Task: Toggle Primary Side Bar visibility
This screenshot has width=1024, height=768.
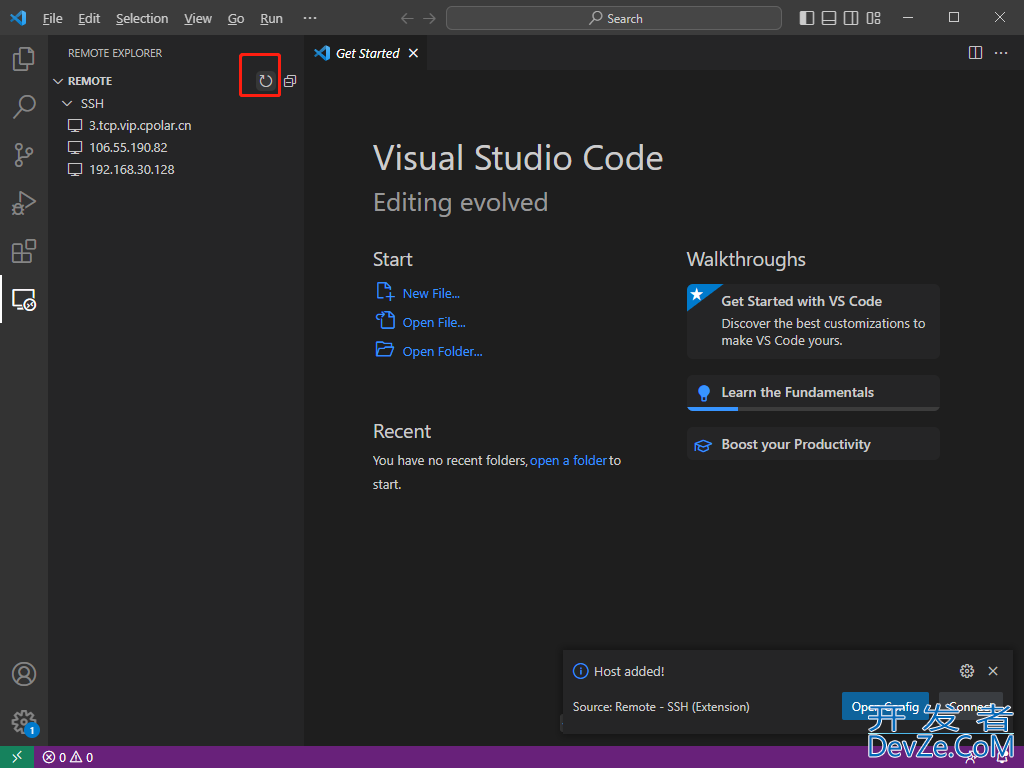Action: [x=807, y=18]
